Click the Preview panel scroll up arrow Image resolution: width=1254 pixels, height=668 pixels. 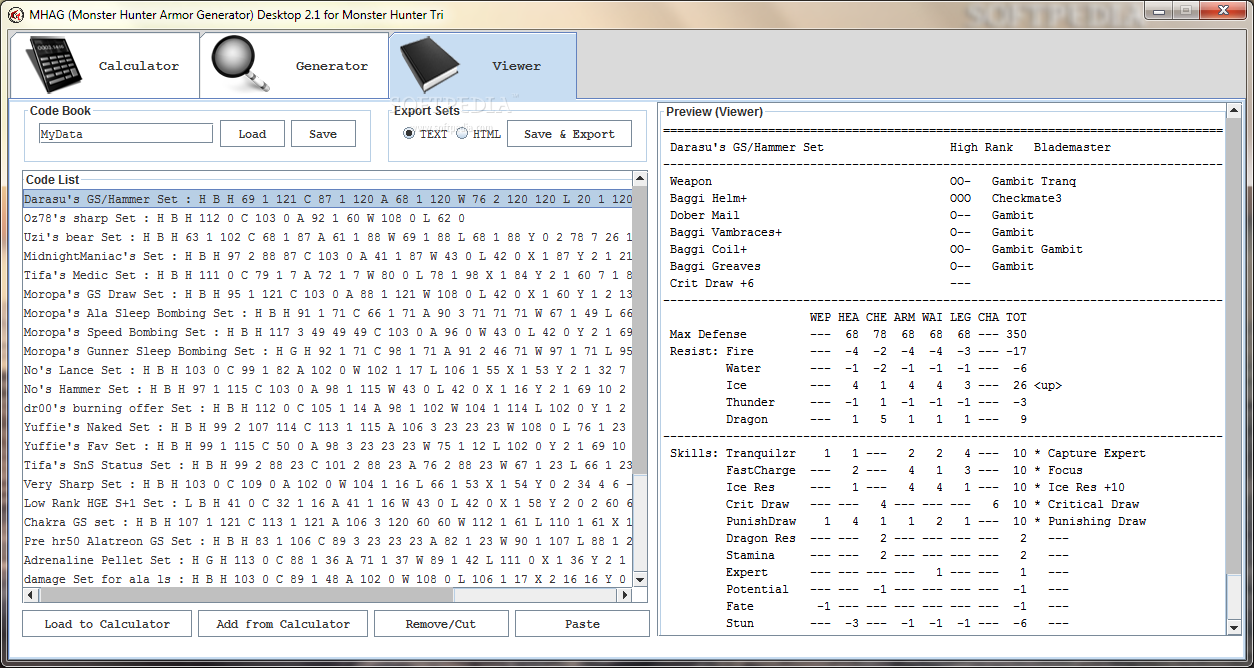click(x=1234, y=110)
